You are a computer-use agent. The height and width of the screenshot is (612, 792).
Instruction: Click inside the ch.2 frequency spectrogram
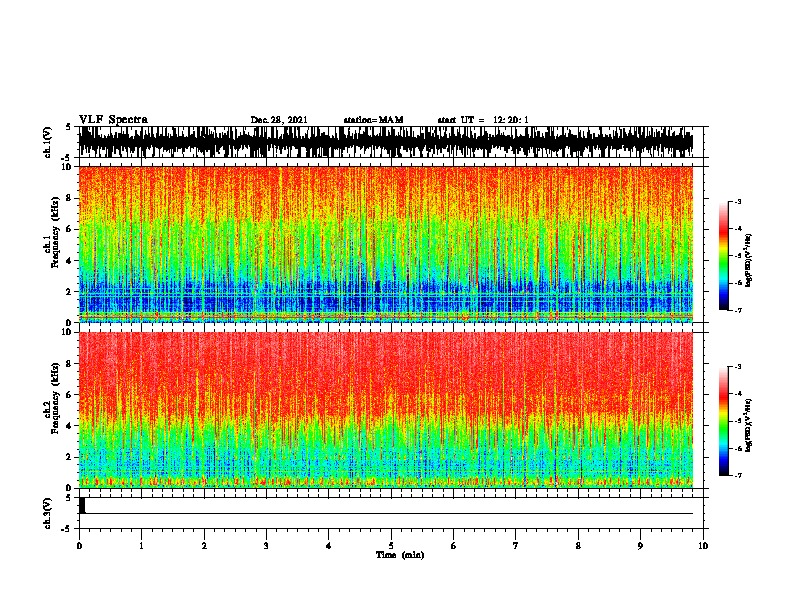[386, 410]
